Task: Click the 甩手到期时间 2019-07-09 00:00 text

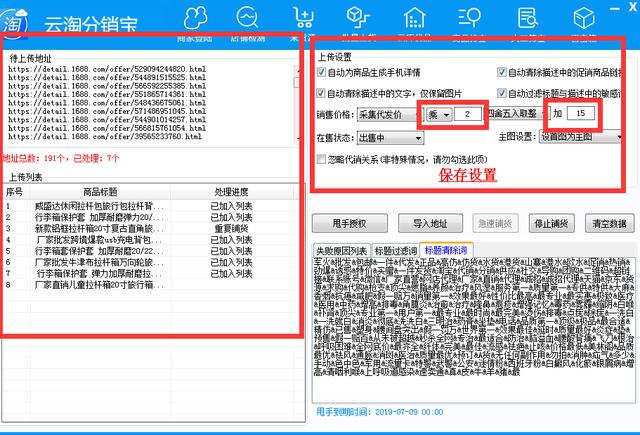Action: [x=380, y=412]
